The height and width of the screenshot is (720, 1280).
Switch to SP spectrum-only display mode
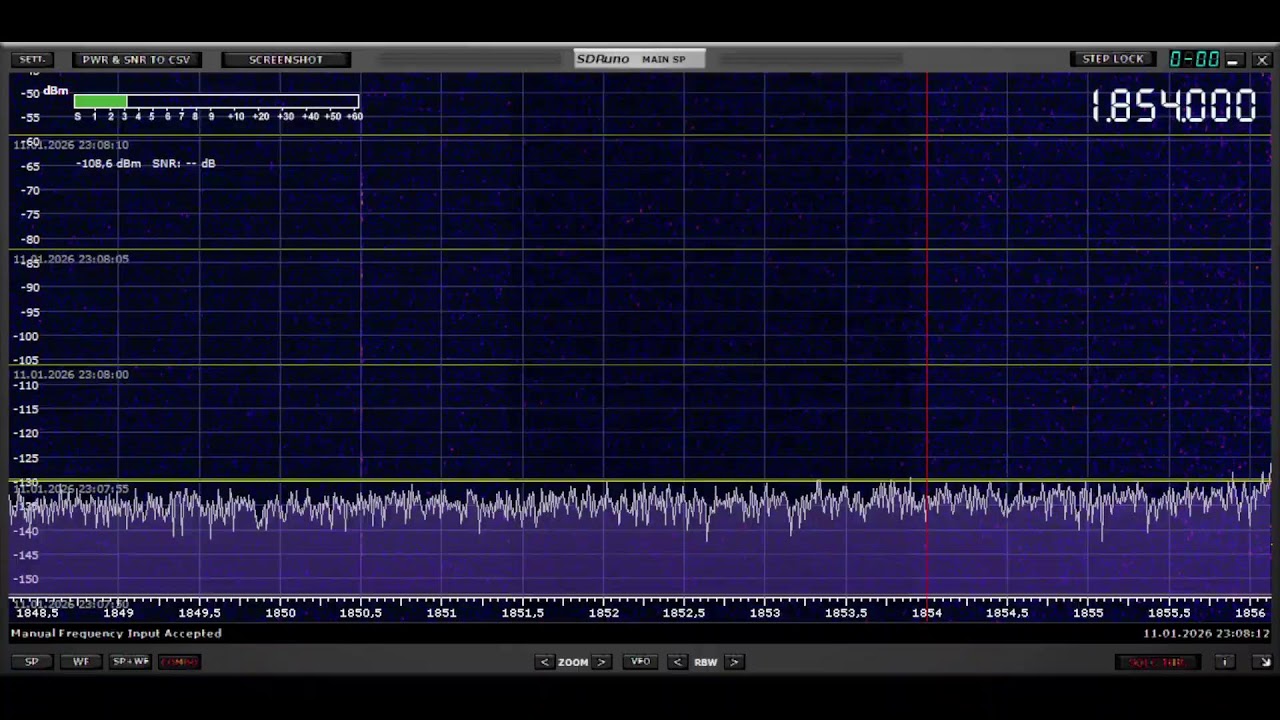coord(32,662)
